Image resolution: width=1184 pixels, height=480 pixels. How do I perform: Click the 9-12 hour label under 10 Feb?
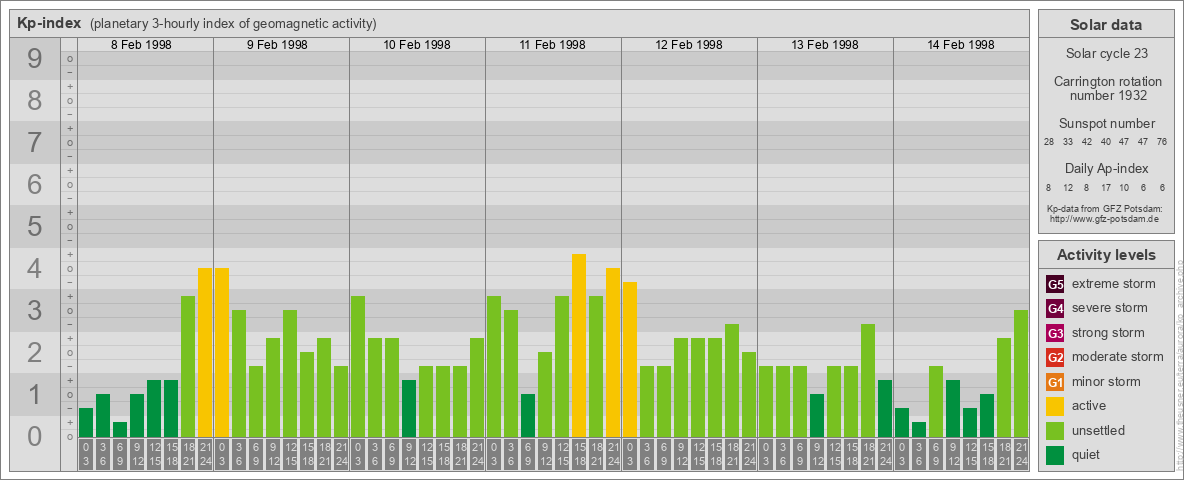coord(409,454)
